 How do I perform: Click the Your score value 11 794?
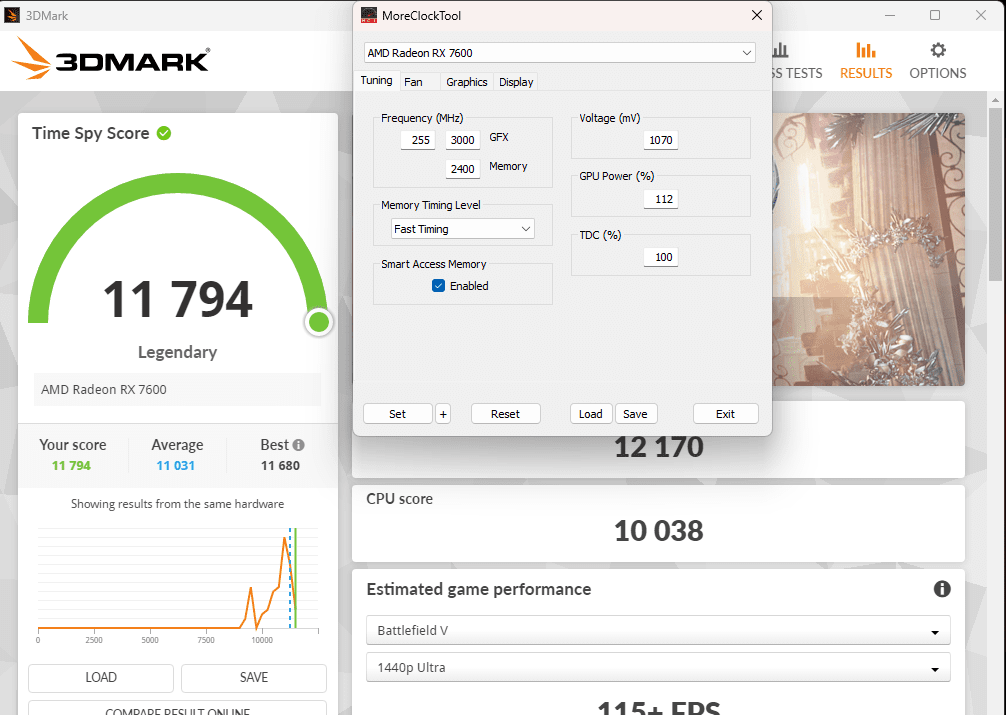(x=71, y=465)
